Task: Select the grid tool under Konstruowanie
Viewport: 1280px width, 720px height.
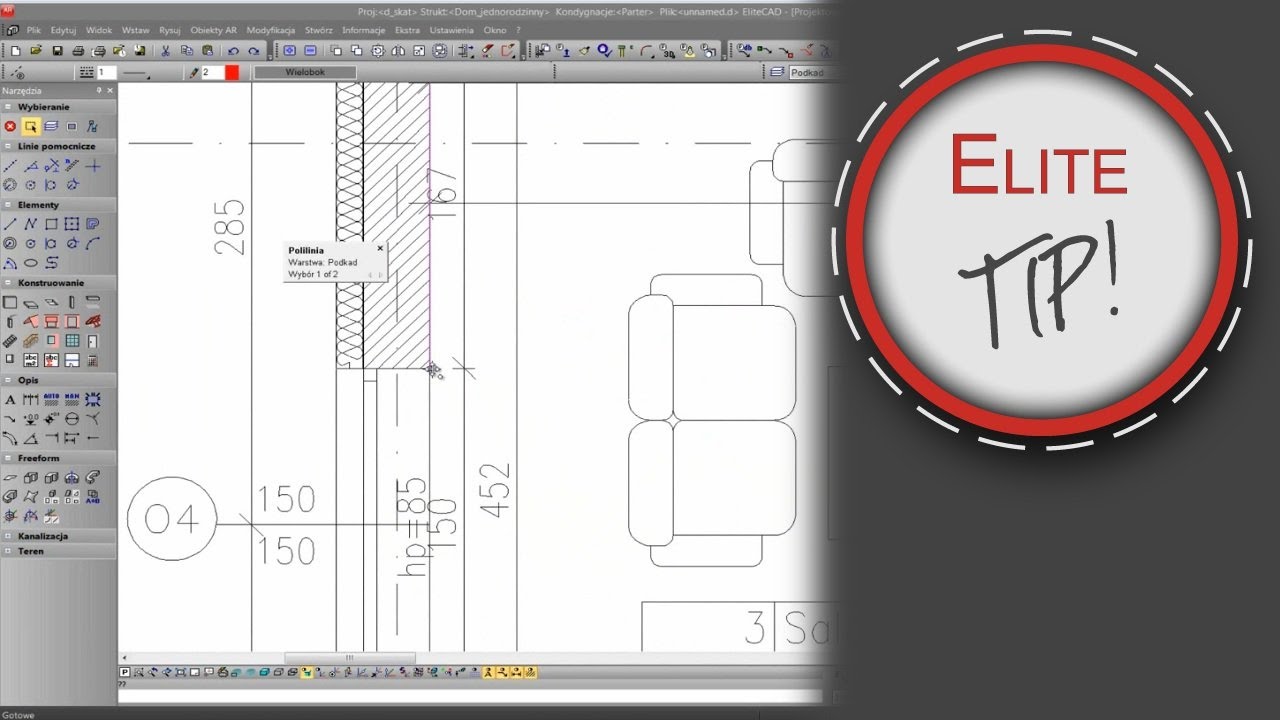Action: click(72, 340)
